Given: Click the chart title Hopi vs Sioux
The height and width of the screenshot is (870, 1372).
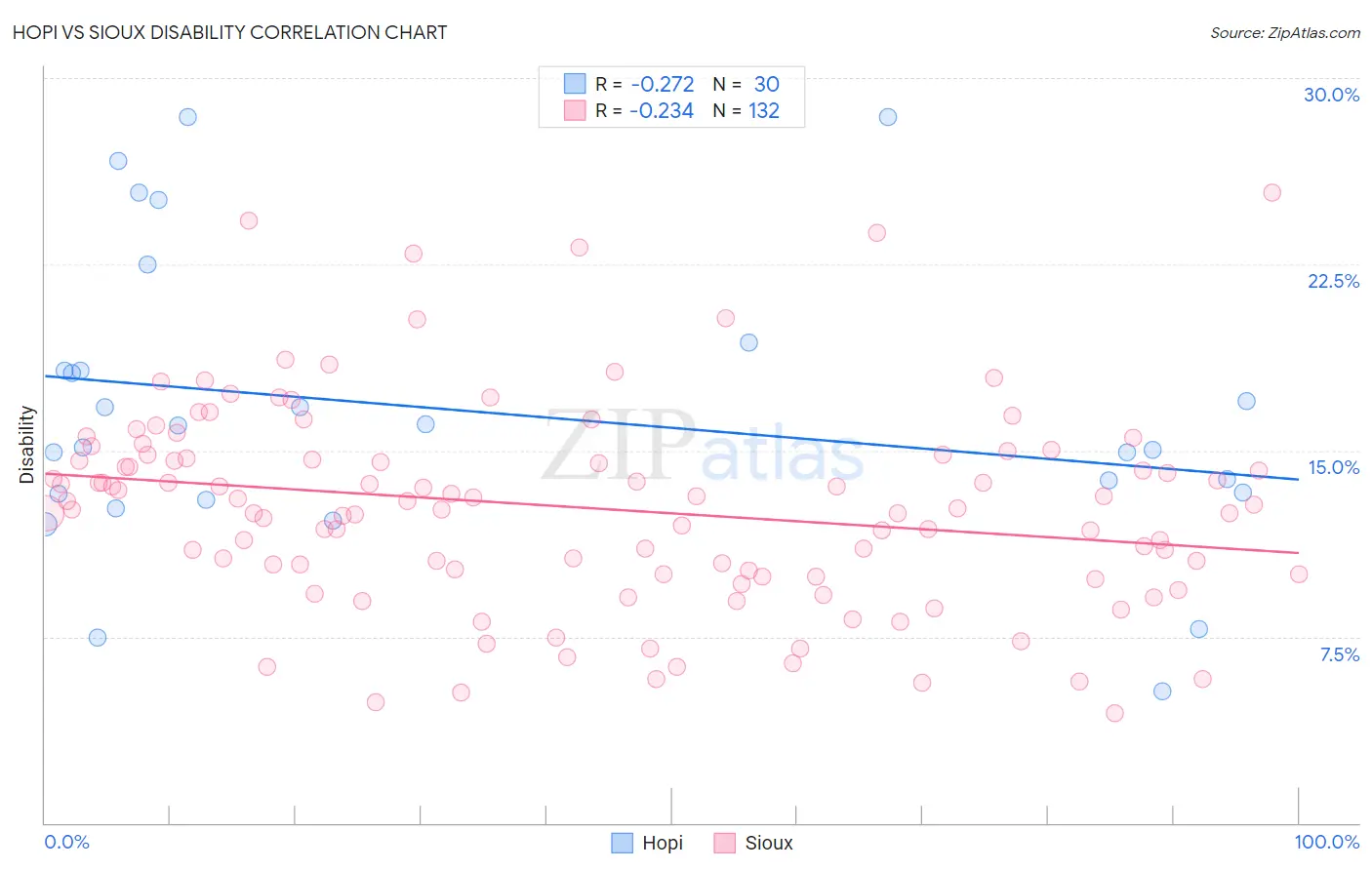Looking at the screenshot, I should click(x=230, y=32).
